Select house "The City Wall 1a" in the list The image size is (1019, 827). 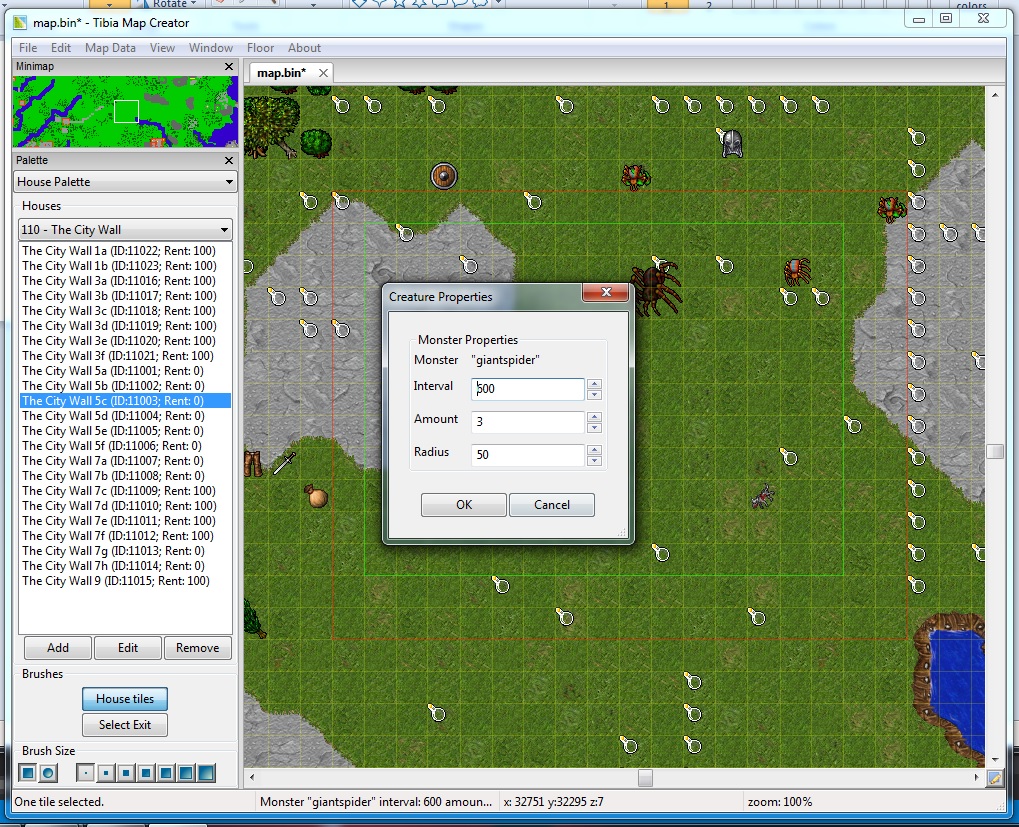[x=125, y=251]
